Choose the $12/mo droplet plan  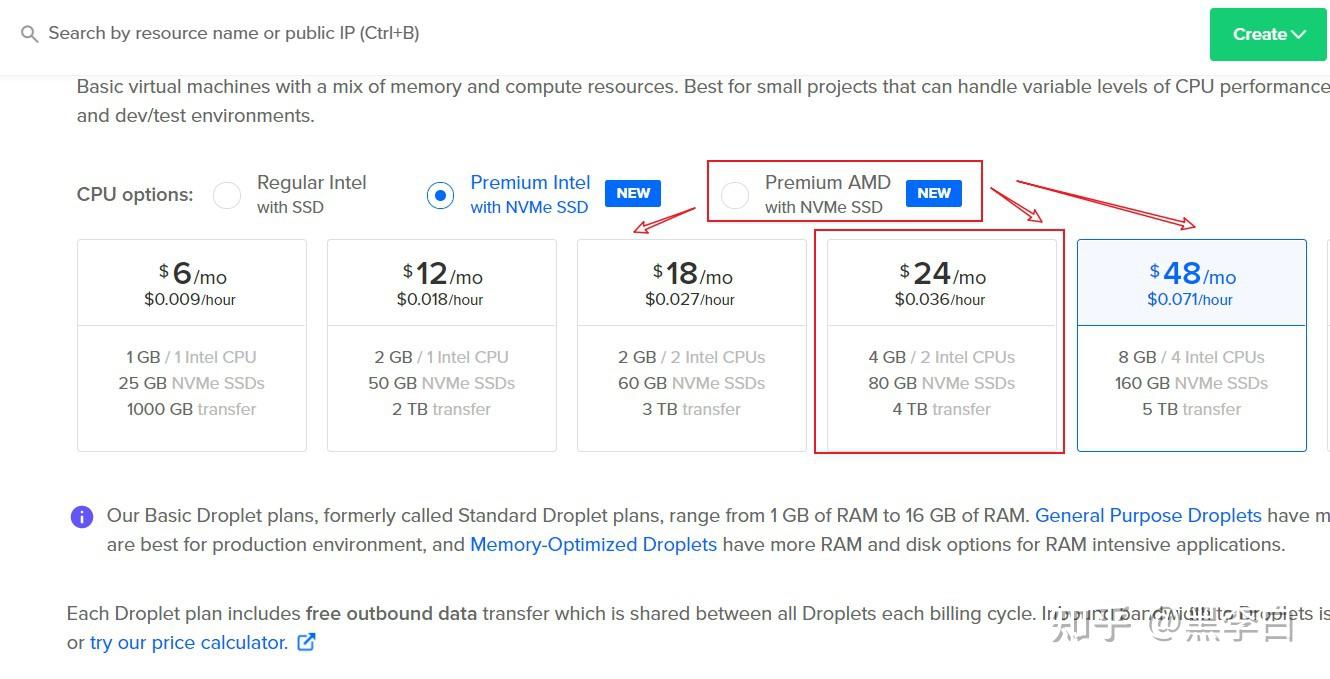click(442, 345)
